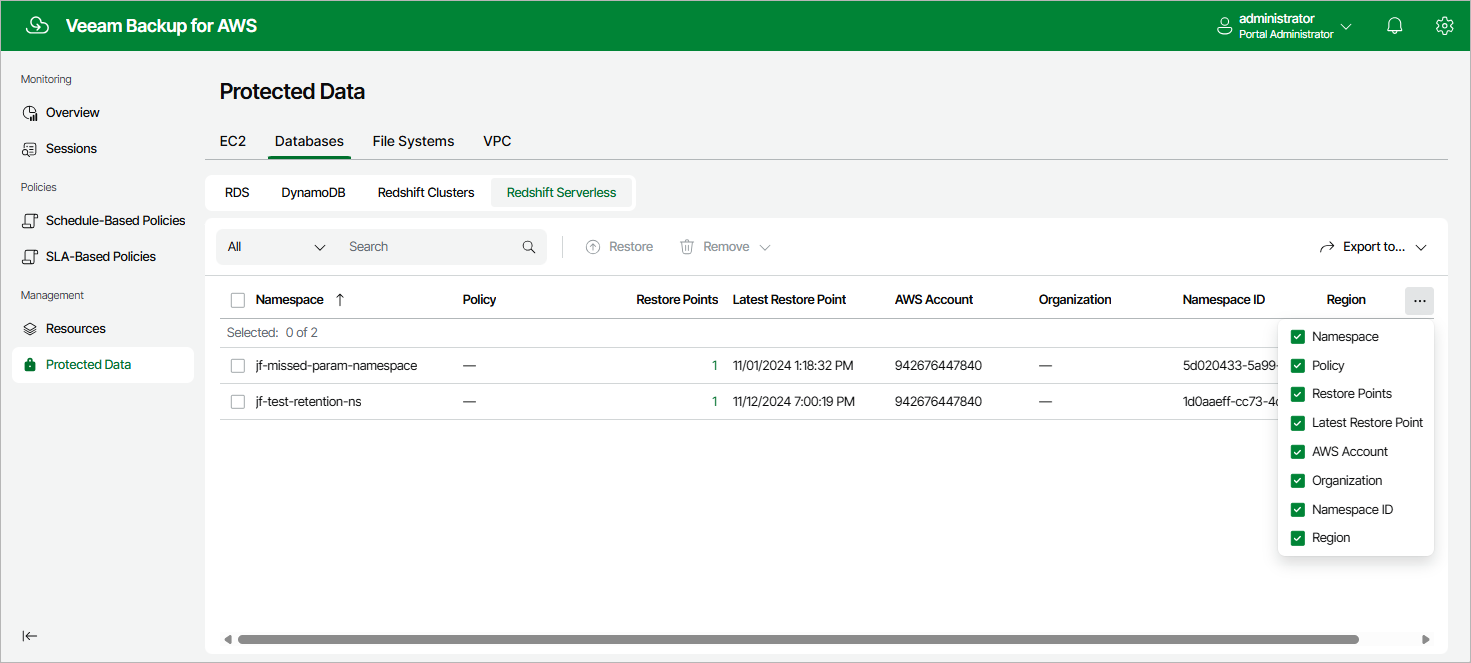Uncheck the Namespace ID column option
Viewport: 1471px width, 663px height.
(x=1298, y=510)
